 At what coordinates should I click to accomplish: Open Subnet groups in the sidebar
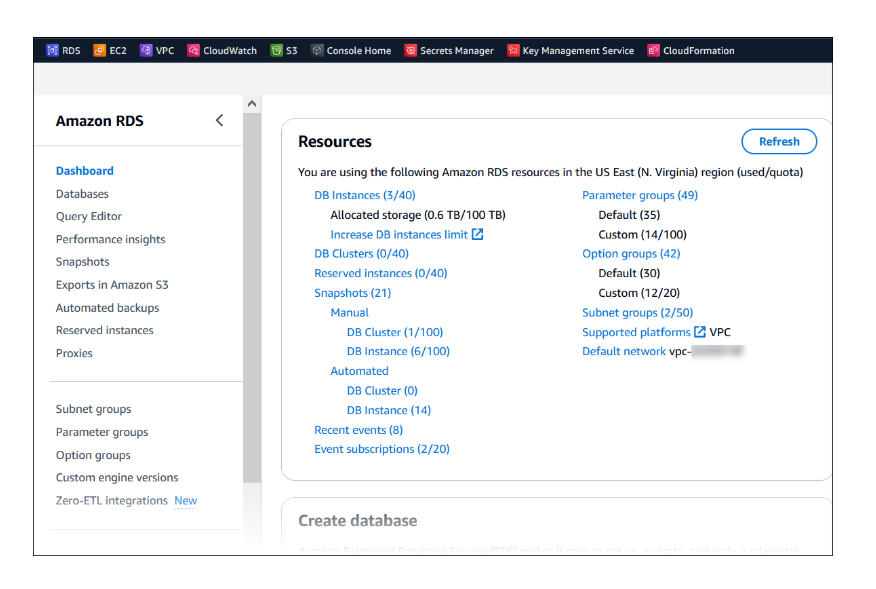tap(93, 409)
